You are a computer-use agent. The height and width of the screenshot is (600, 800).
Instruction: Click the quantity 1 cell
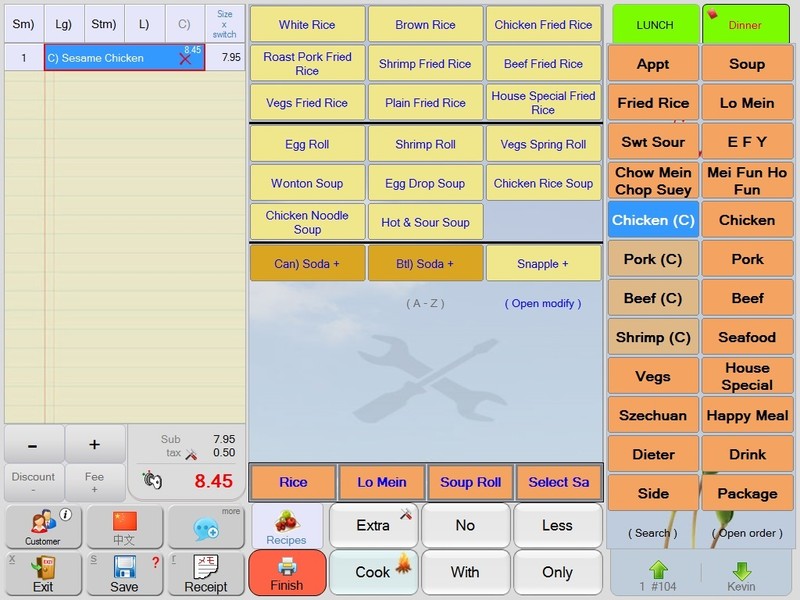tap(24, 58)
